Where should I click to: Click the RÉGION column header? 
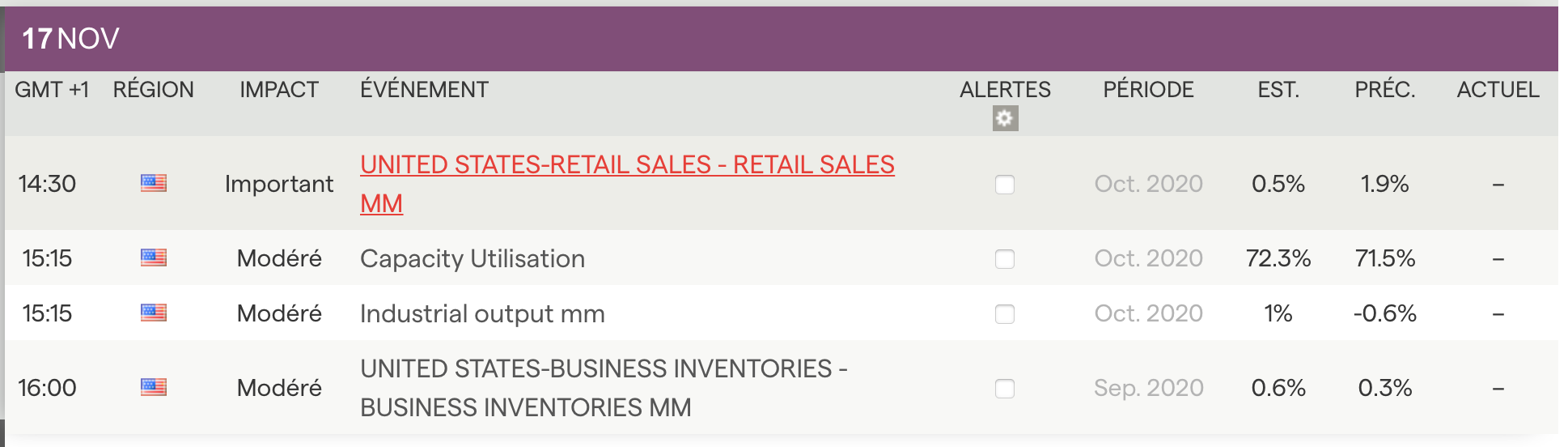154,90
